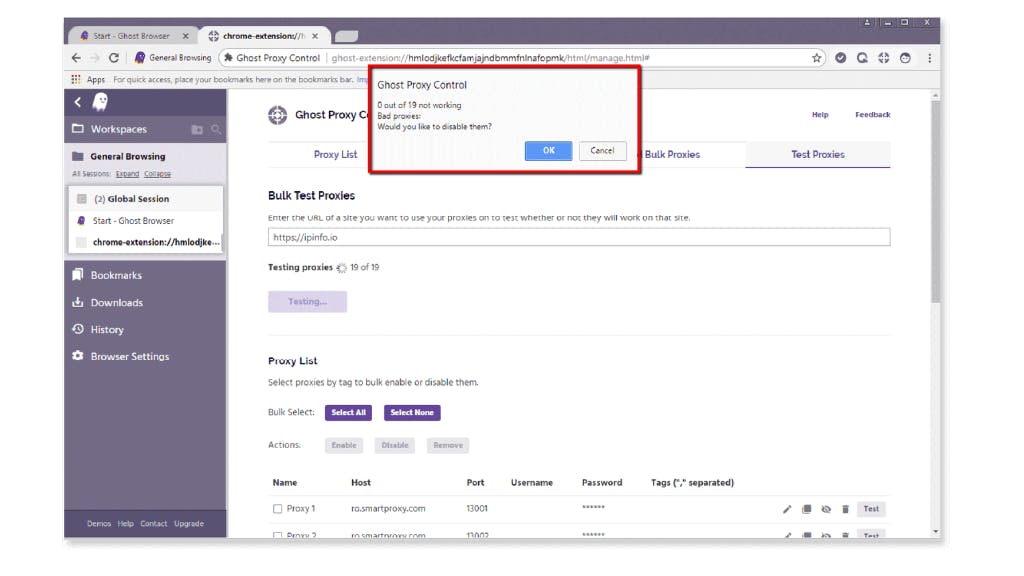Click the checkmark extension icon in toolbar

tap(840, 58)
